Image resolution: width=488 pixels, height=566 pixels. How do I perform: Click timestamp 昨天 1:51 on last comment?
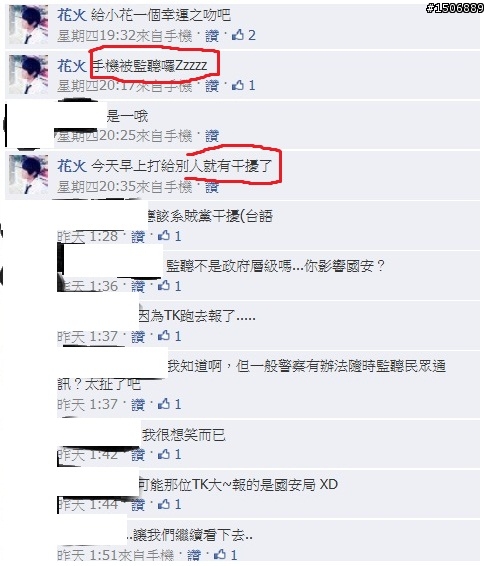pyautogui.click(x=89, y=555)
